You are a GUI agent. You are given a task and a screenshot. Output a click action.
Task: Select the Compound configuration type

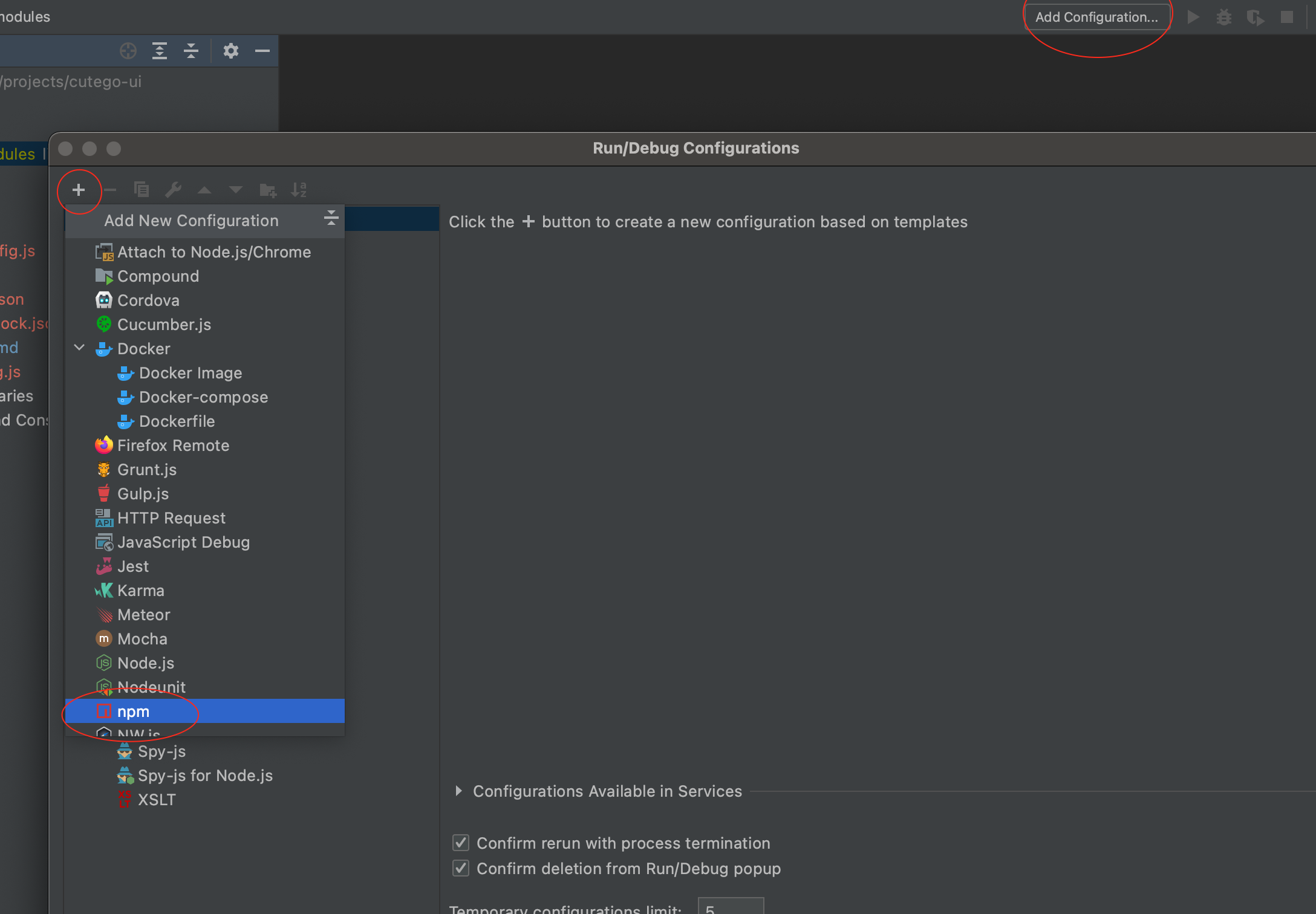coord(205,276)
